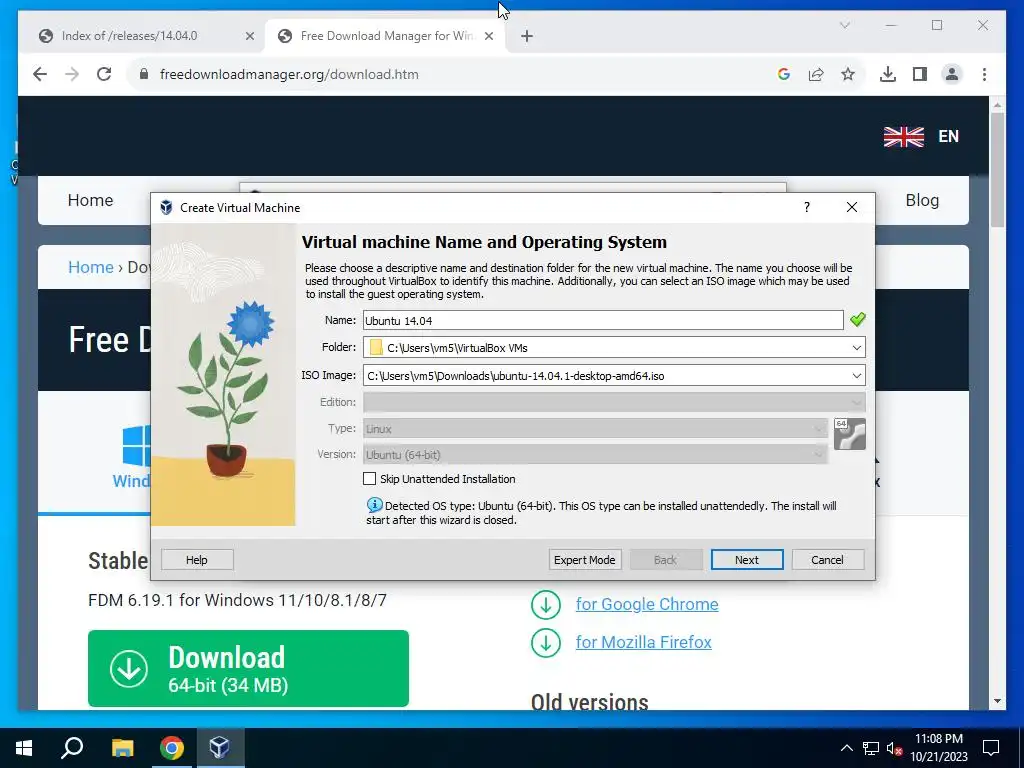This screenshot has height=768, width=1024.
Task: Open the notification center icon
Action: [x=991, y=748]
